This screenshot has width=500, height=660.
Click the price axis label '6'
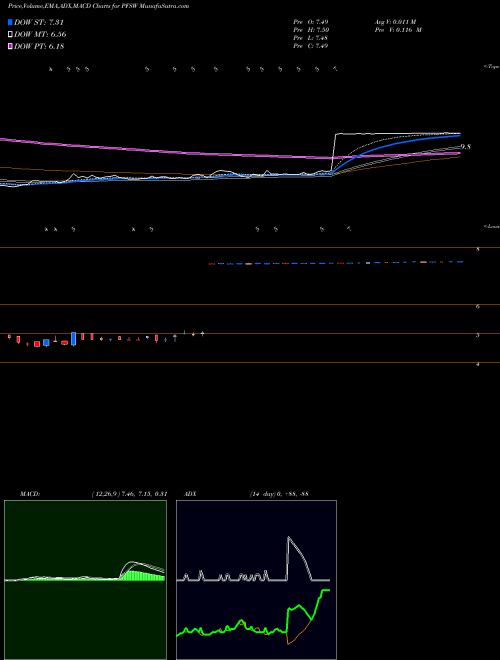pos(478,307)
